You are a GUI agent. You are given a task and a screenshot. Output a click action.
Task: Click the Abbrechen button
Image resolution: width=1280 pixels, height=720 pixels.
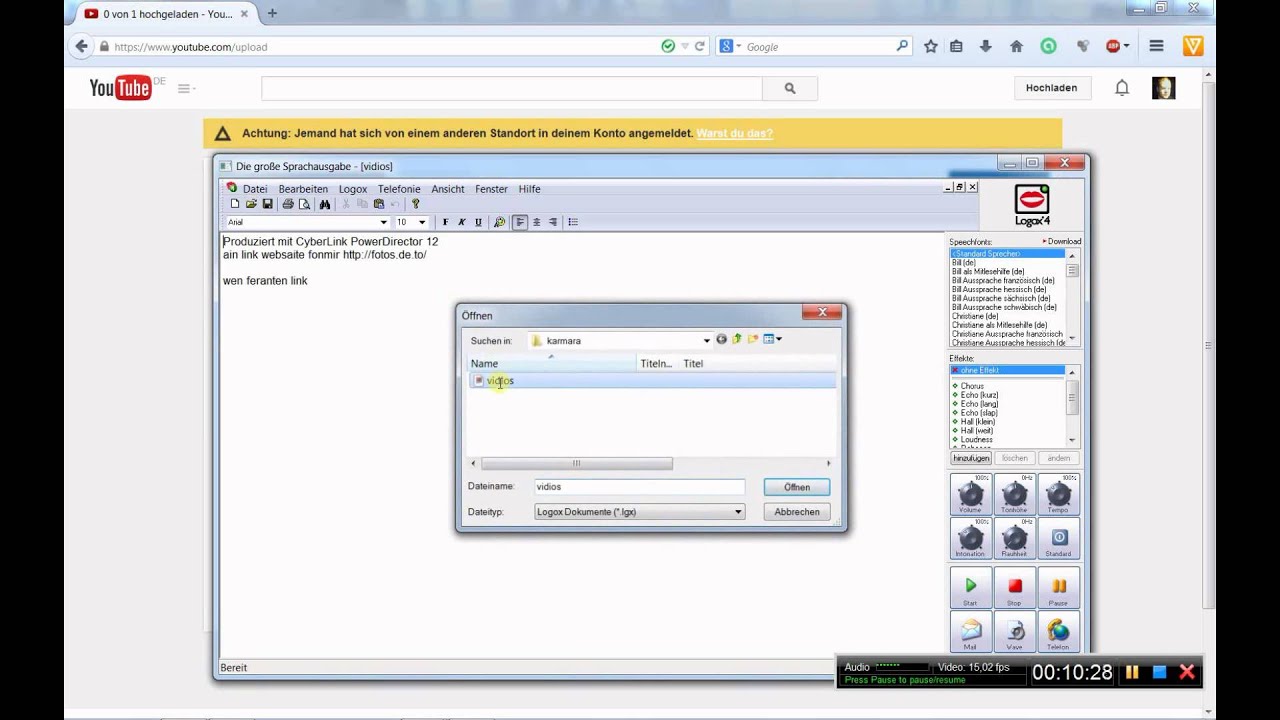[797, 512]
